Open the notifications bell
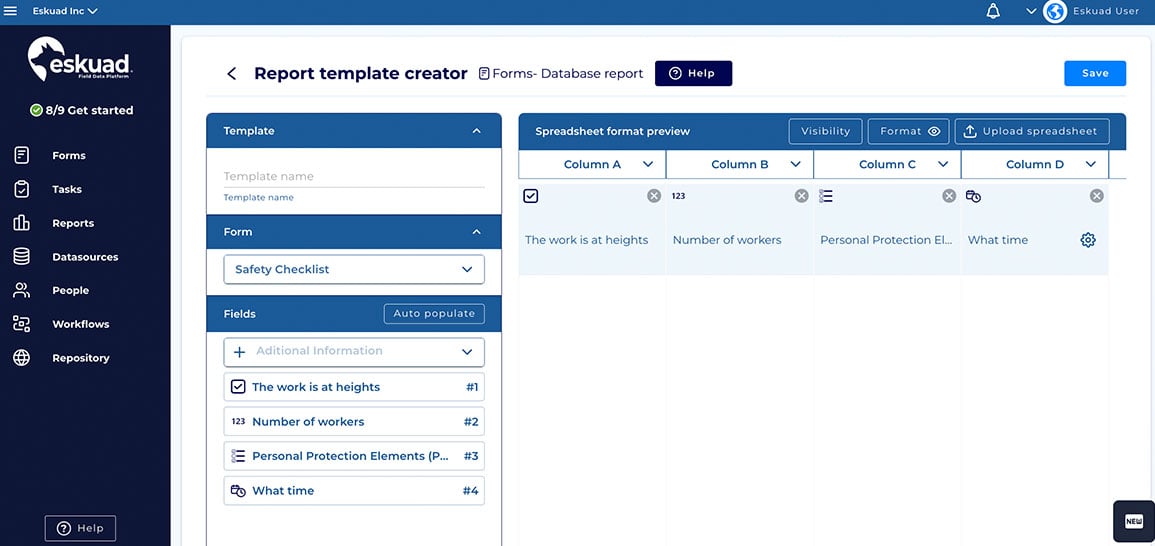This screenshot has width=1155, height=546. tap(993, 11)
